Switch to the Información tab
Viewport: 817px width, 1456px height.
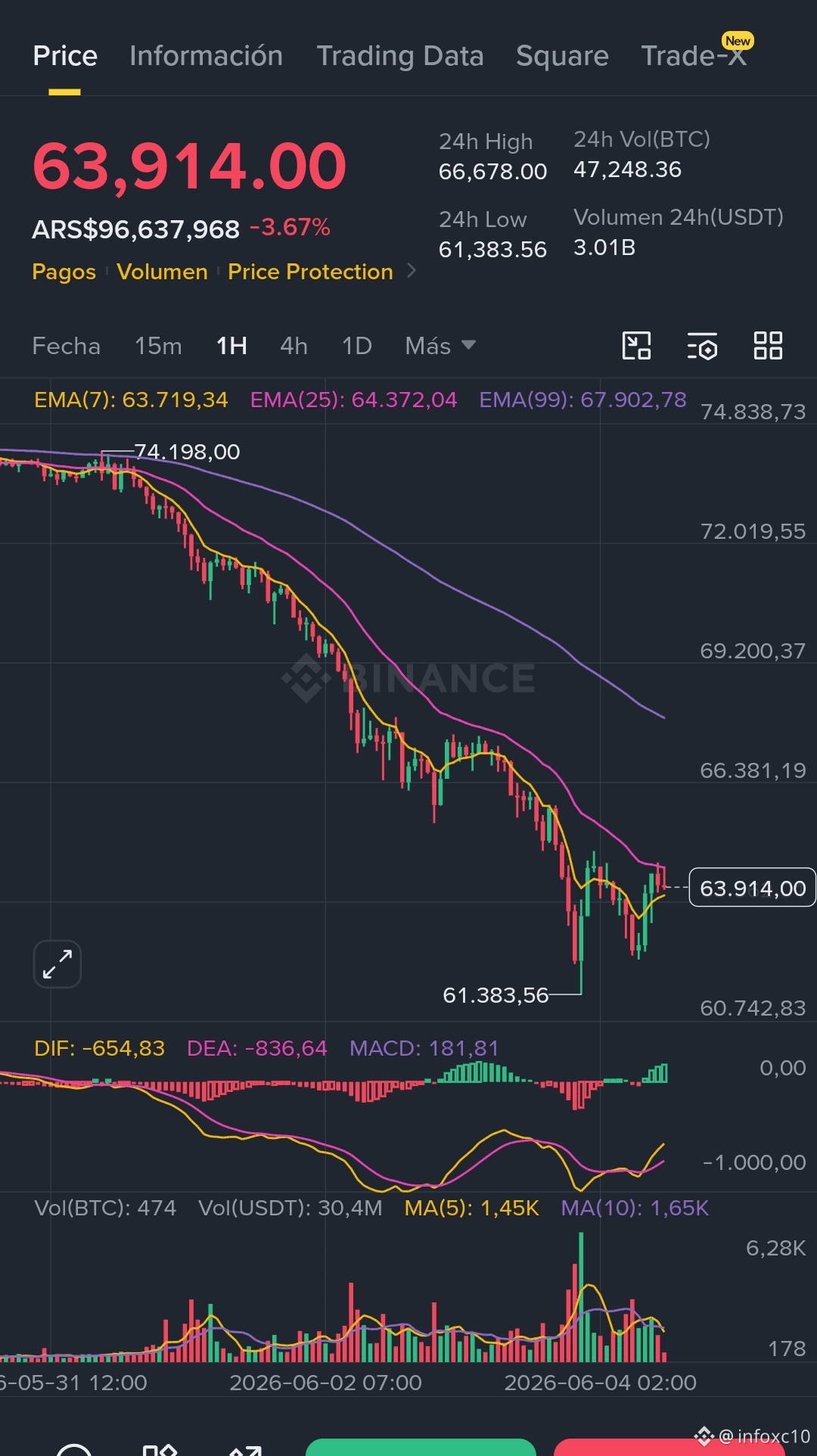tap(206, 56)
